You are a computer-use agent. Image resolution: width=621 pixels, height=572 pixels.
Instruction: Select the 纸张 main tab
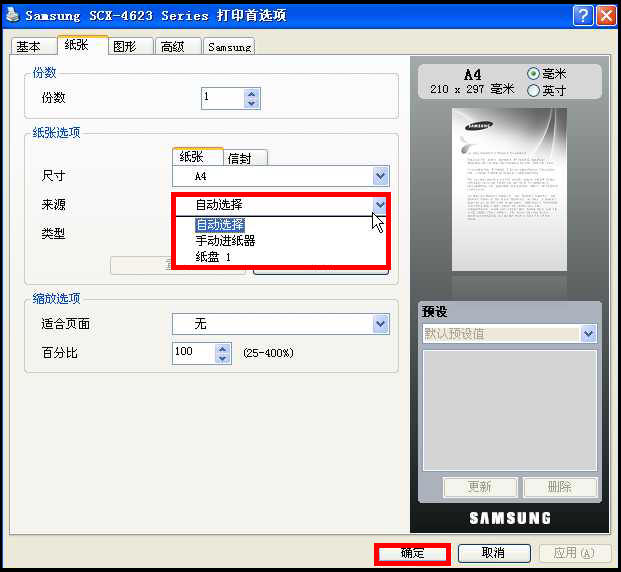pos(82,45)
